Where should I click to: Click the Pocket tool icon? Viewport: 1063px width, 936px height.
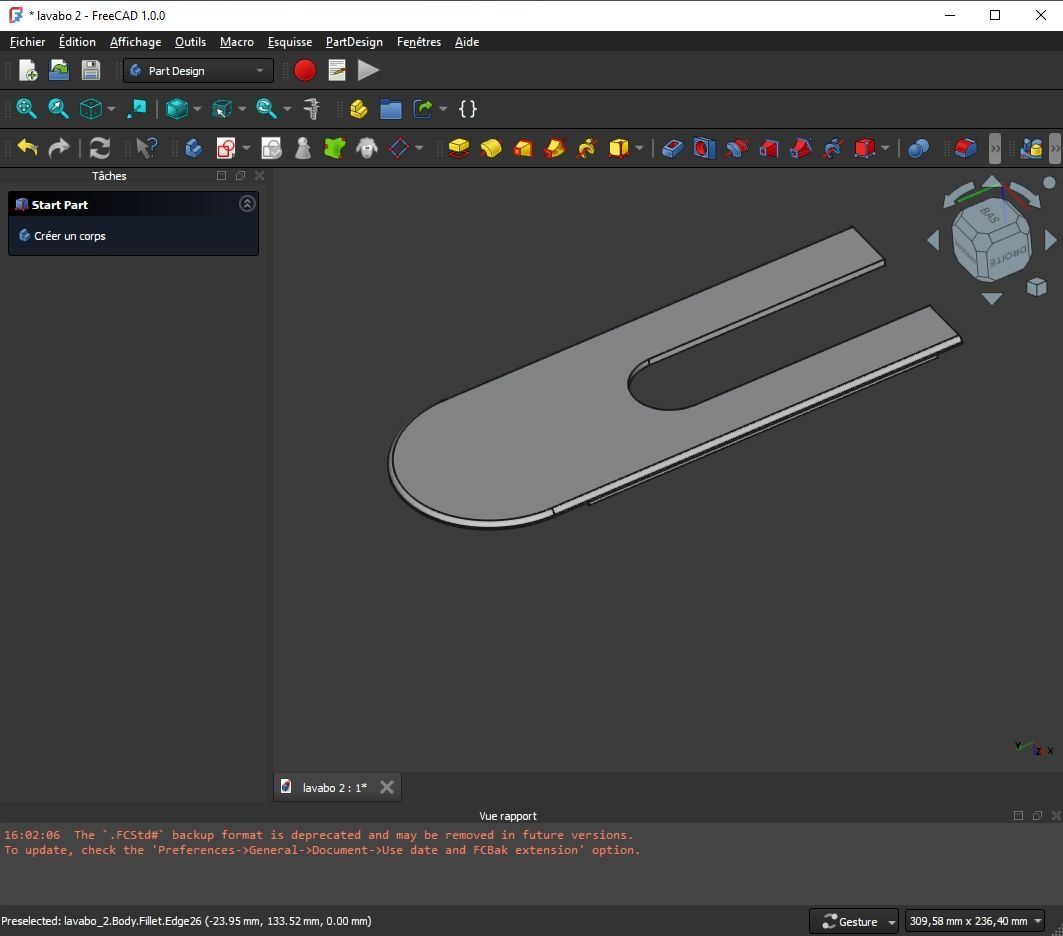(x=673, y=148)
